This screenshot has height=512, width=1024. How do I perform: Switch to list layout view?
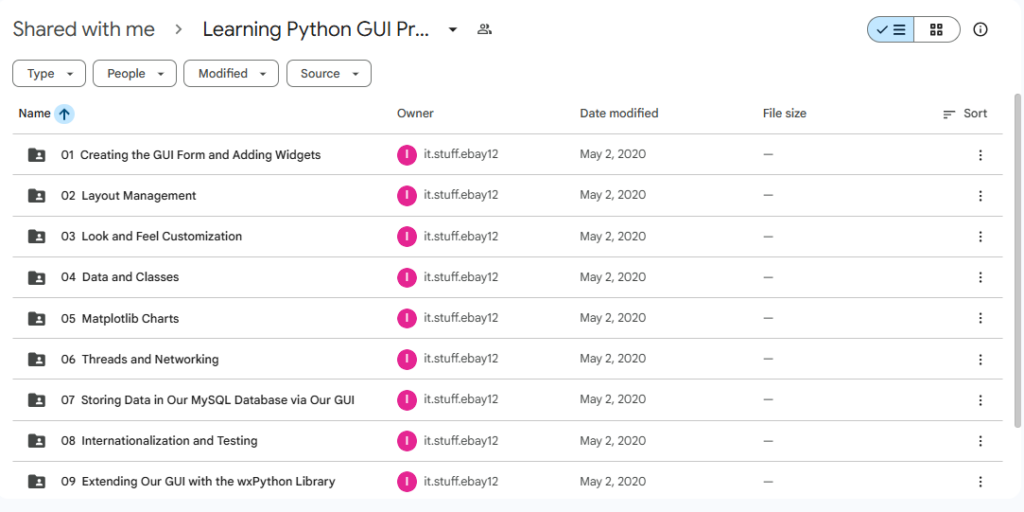pos(891,30)
